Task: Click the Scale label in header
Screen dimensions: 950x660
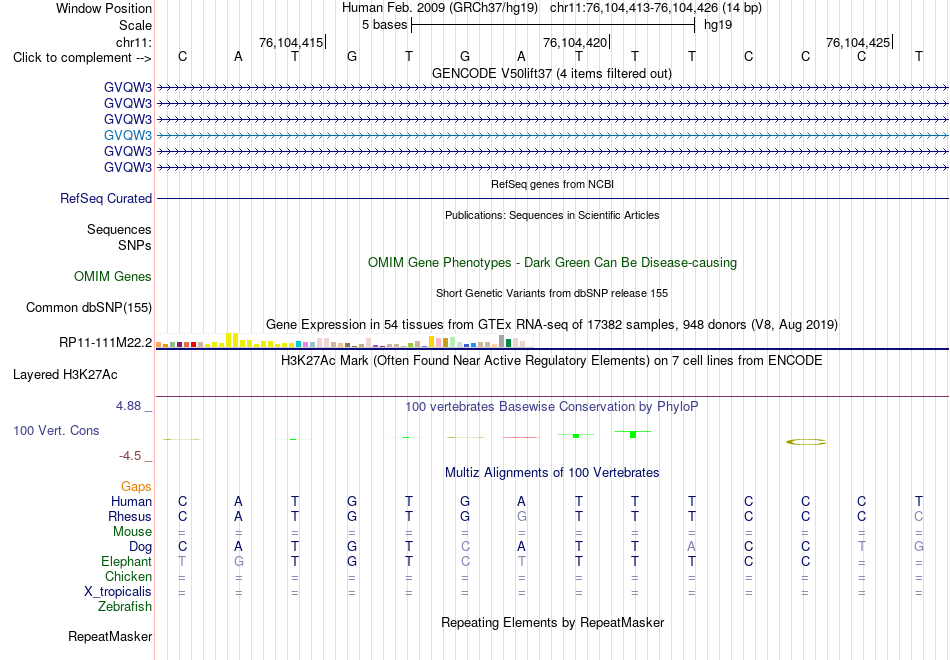Action: pyautogui.click(x=135, y=25)
